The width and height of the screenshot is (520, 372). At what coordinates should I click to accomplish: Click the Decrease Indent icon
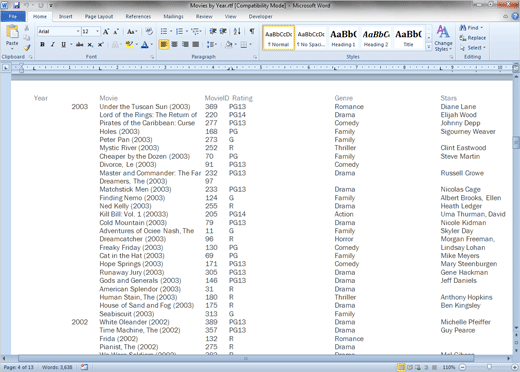tap(213, 31)
